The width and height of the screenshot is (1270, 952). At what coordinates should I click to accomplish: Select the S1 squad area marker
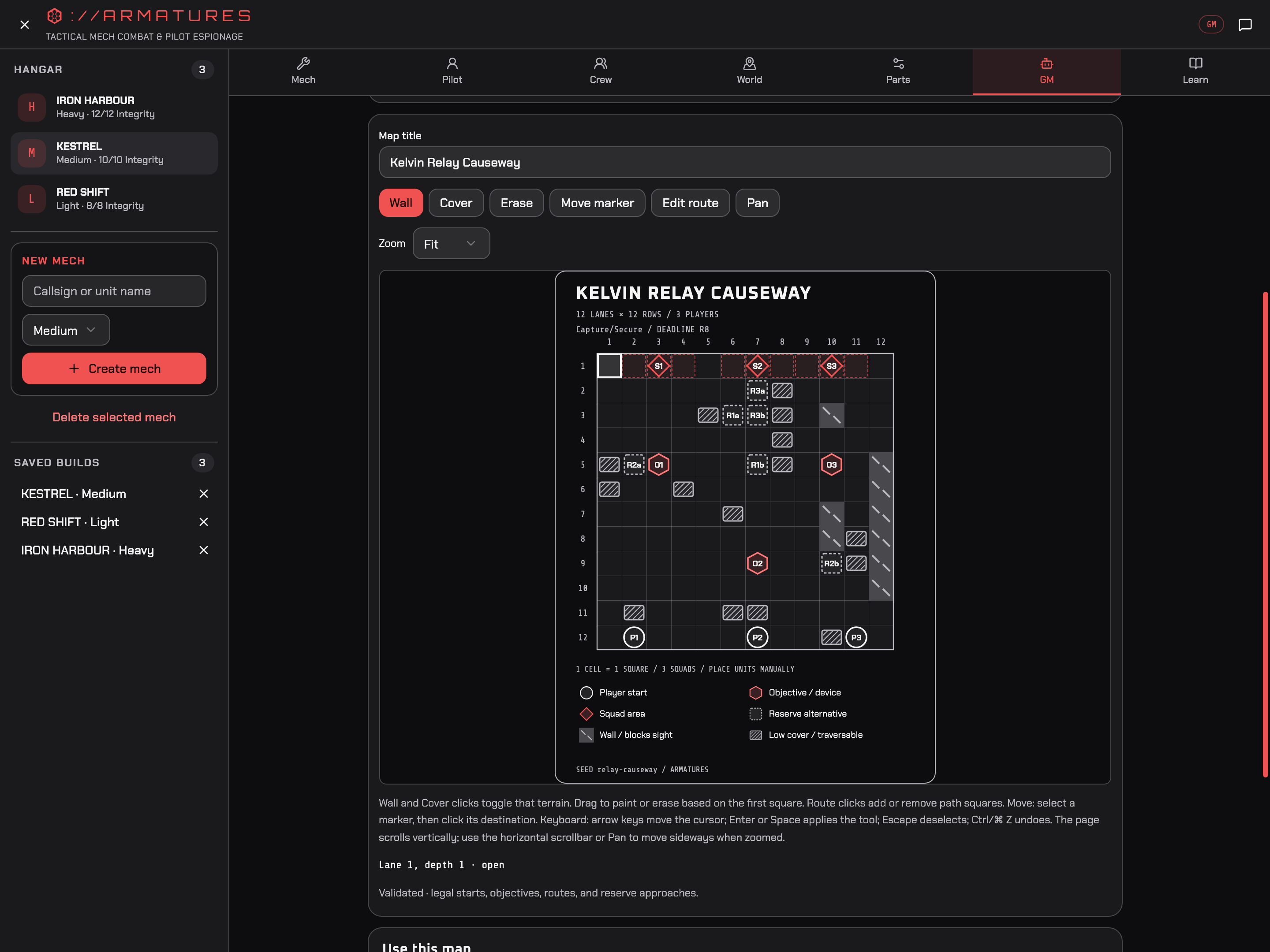pos(658,366)
